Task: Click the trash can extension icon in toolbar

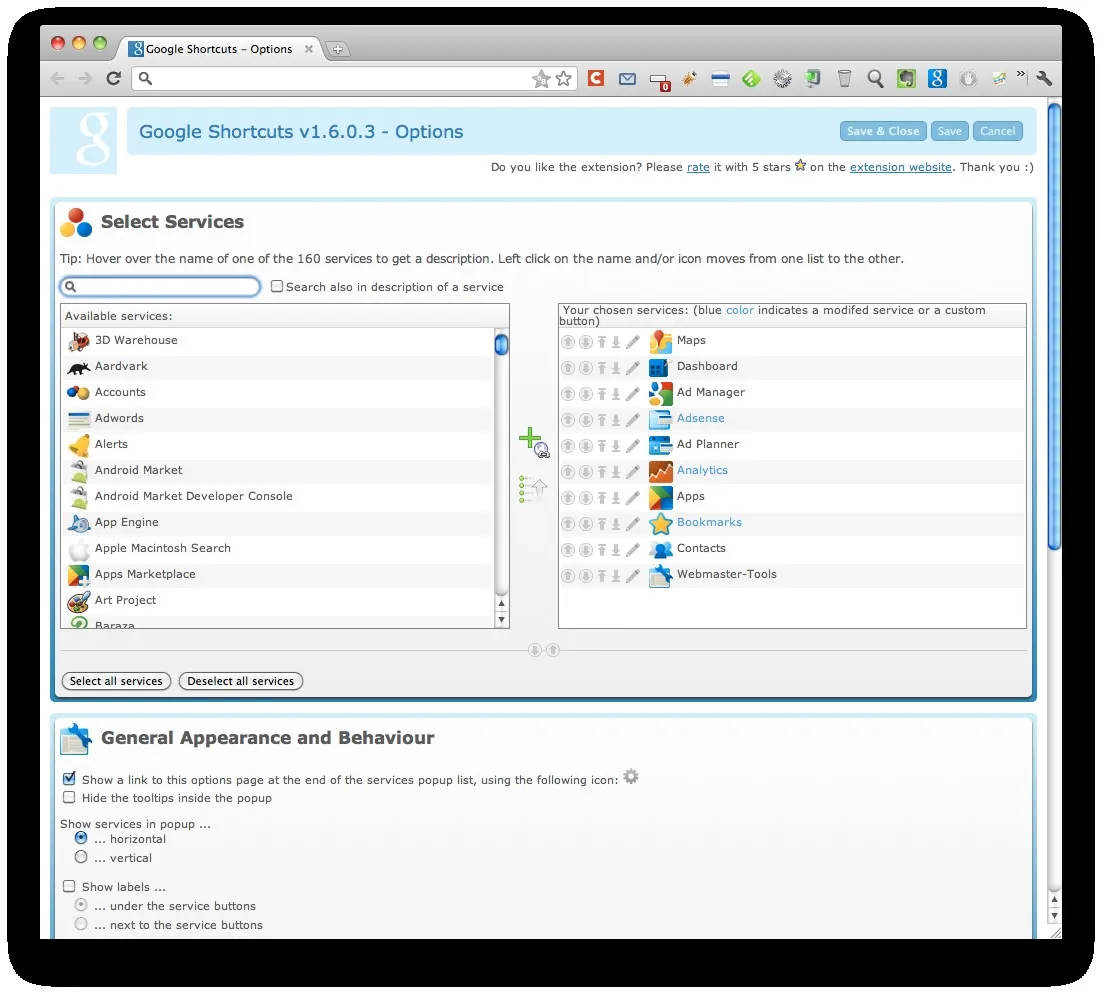Action: 844,79
